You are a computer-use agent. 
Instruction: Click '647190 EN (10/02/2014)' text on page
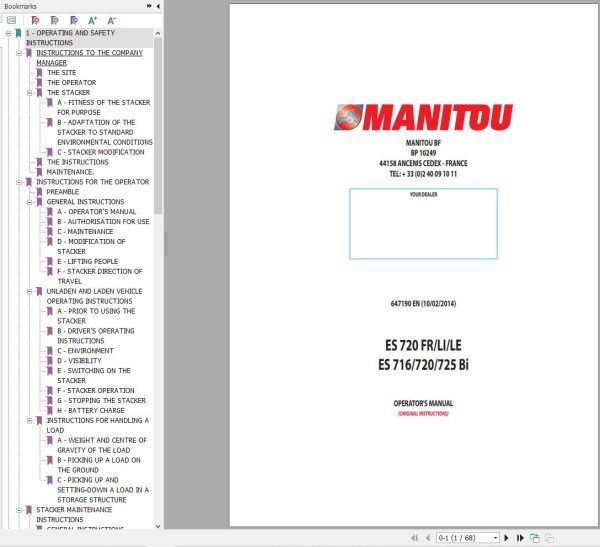coord(423,304)
